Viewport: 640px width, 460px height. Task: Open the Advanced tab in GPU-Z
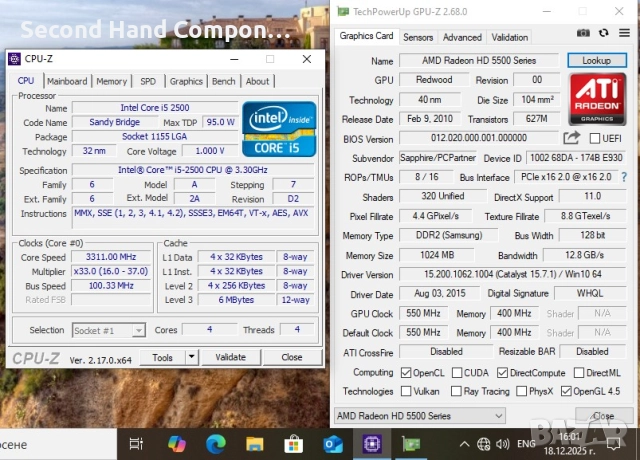[462, 37]
